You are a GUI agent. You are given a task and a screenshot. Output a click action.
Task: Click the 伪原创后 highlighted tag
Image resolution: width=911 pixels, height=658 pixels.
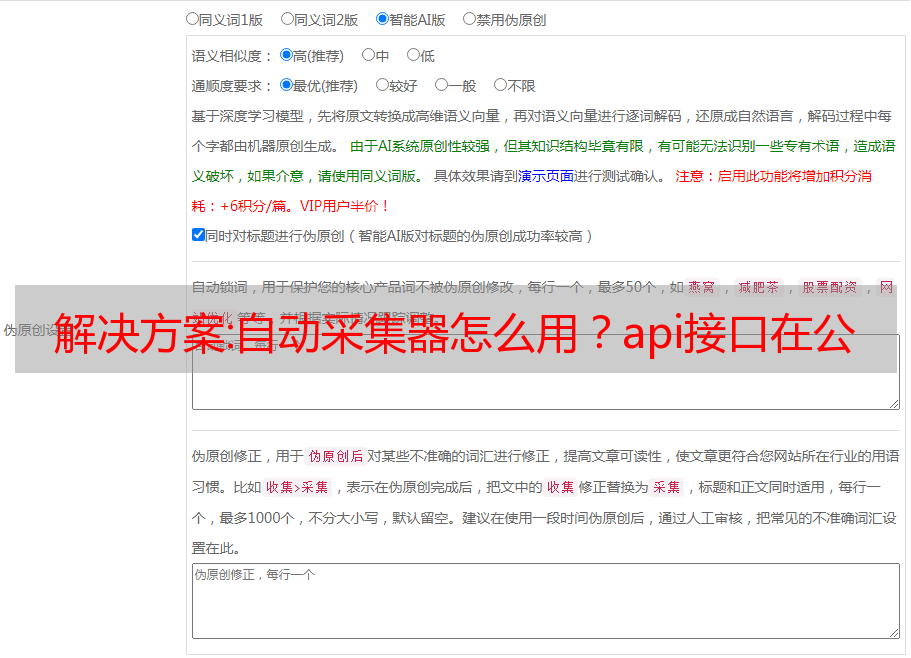coord(336,456)
